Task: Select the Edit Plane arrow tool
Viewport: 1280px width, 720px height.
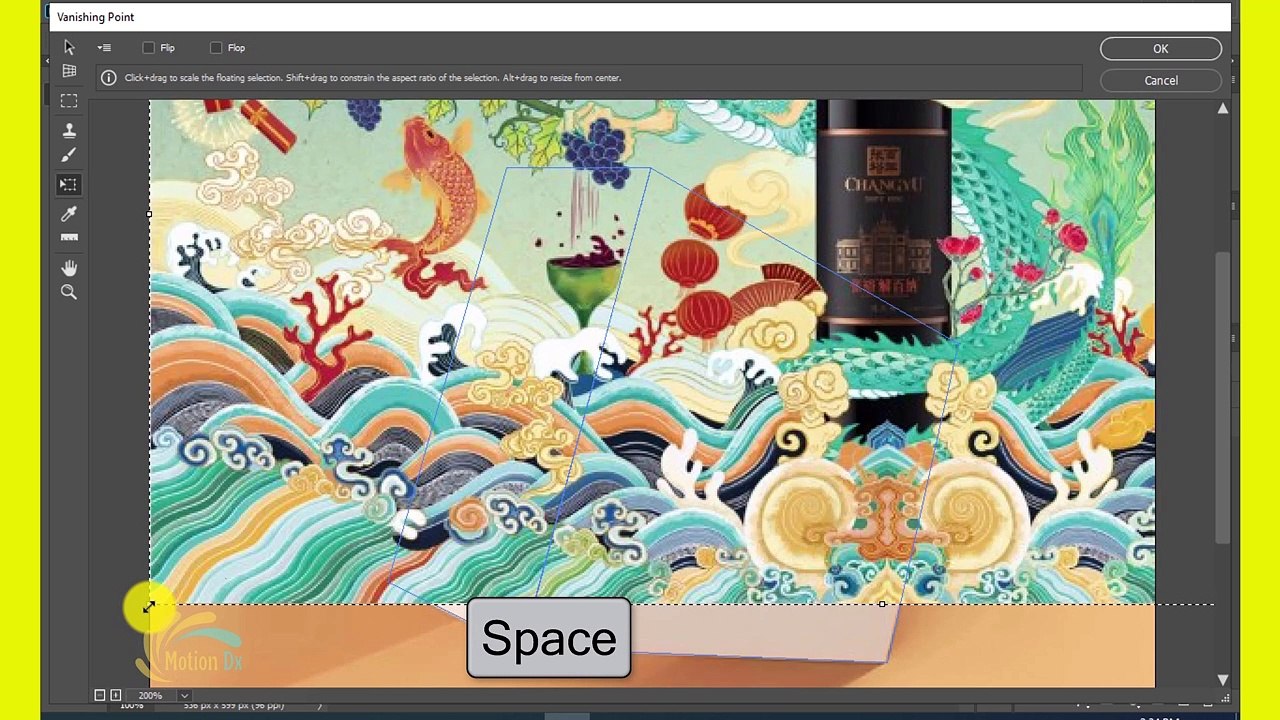Action: click(69, 47)
